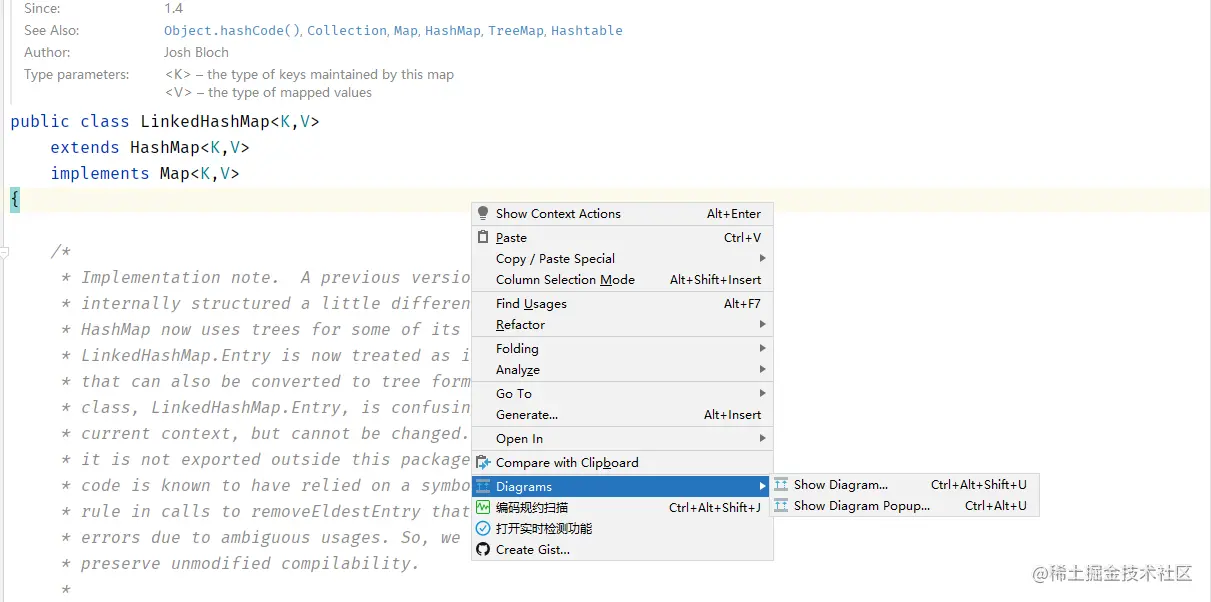Click the 'public' keyword in class declaration
1211x602 pixels.
[x=40, y=121]
